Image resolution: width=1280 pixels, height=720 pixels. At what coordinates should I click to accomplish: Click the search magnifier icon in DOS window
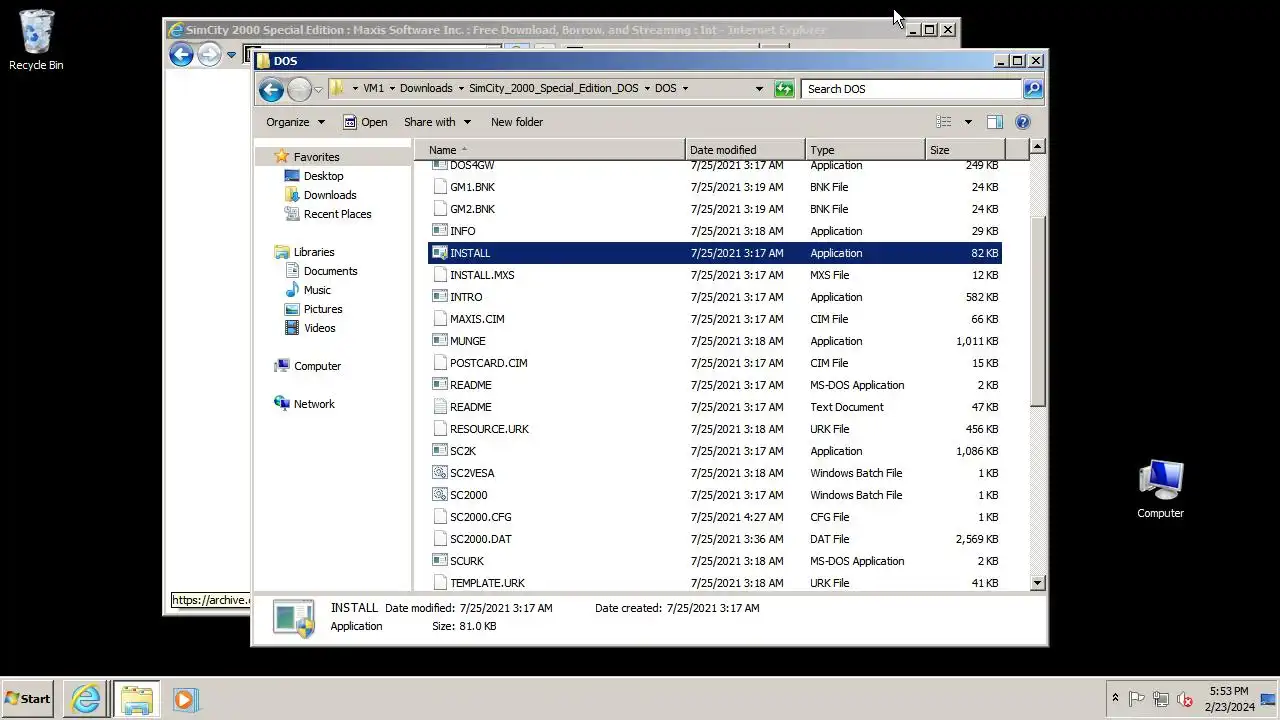point(1033,89)
